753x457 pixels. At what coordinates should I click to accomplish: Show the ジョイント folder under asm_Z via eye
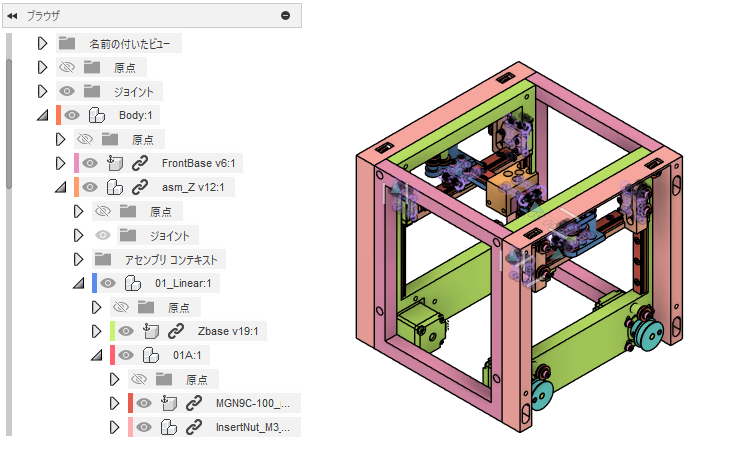[x=103, y=235]
